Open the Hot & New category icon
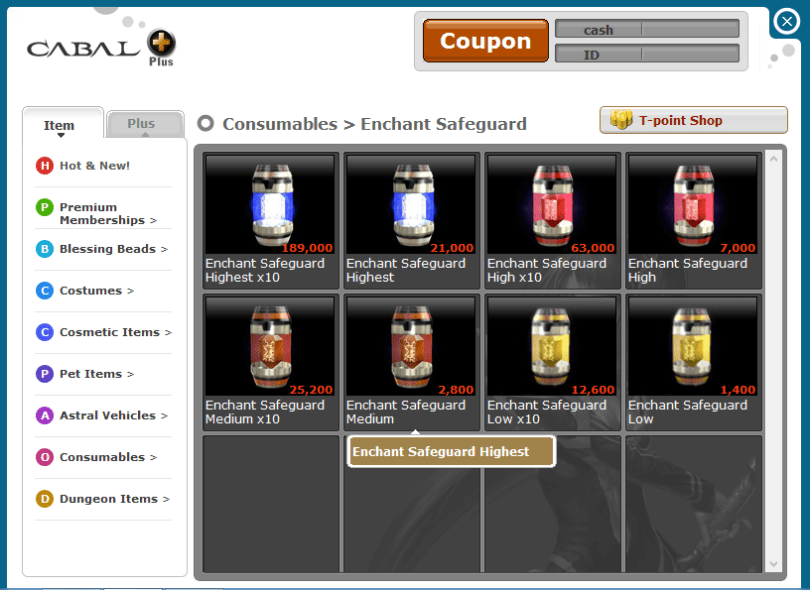The width and height of the screenshot is (810, 590). coord(44,166)
